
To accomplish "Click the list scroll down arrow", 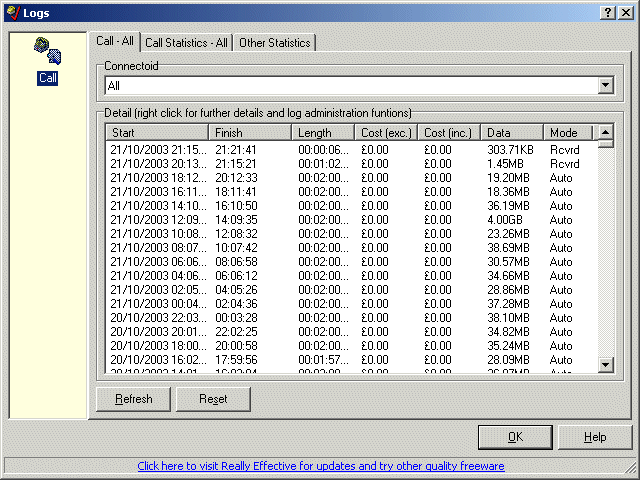I will (605, 365).
